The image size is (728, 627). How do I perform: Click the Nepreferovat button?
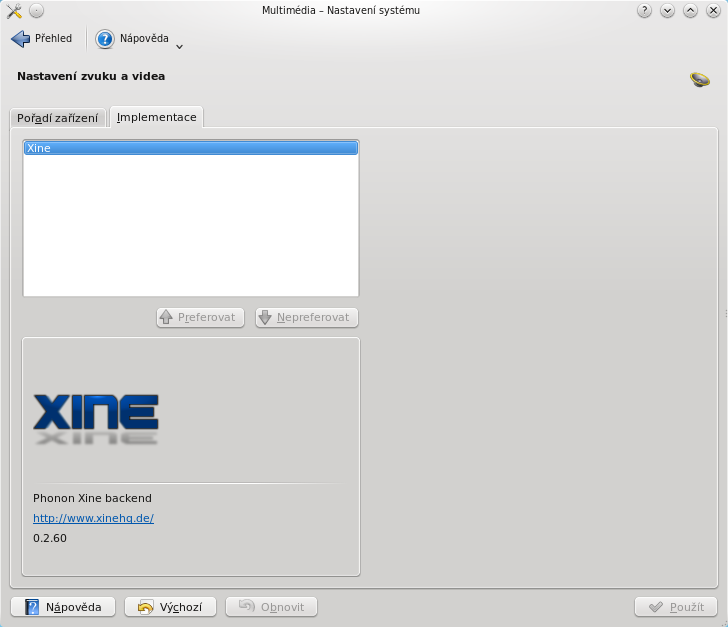306,317
